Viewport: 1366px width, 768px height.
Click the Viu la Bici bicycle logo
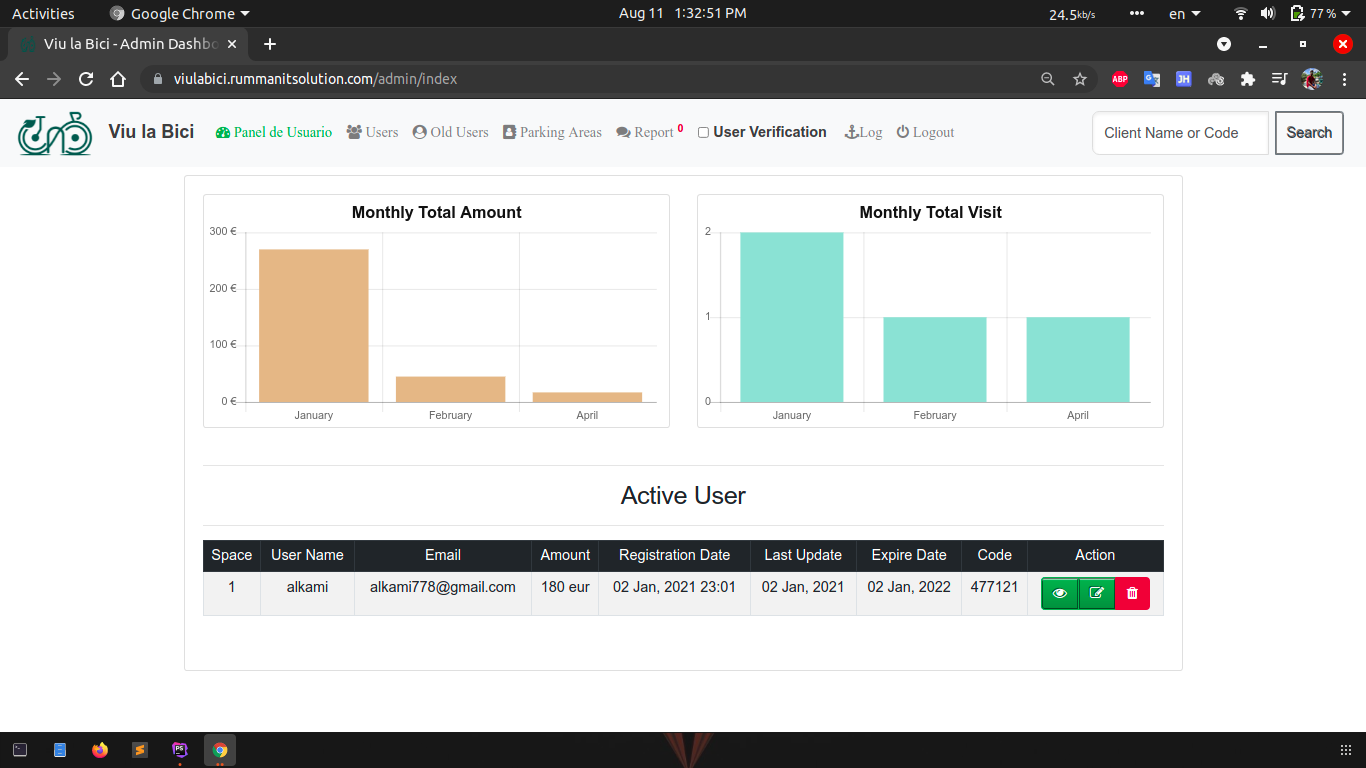tap(55, 133)
